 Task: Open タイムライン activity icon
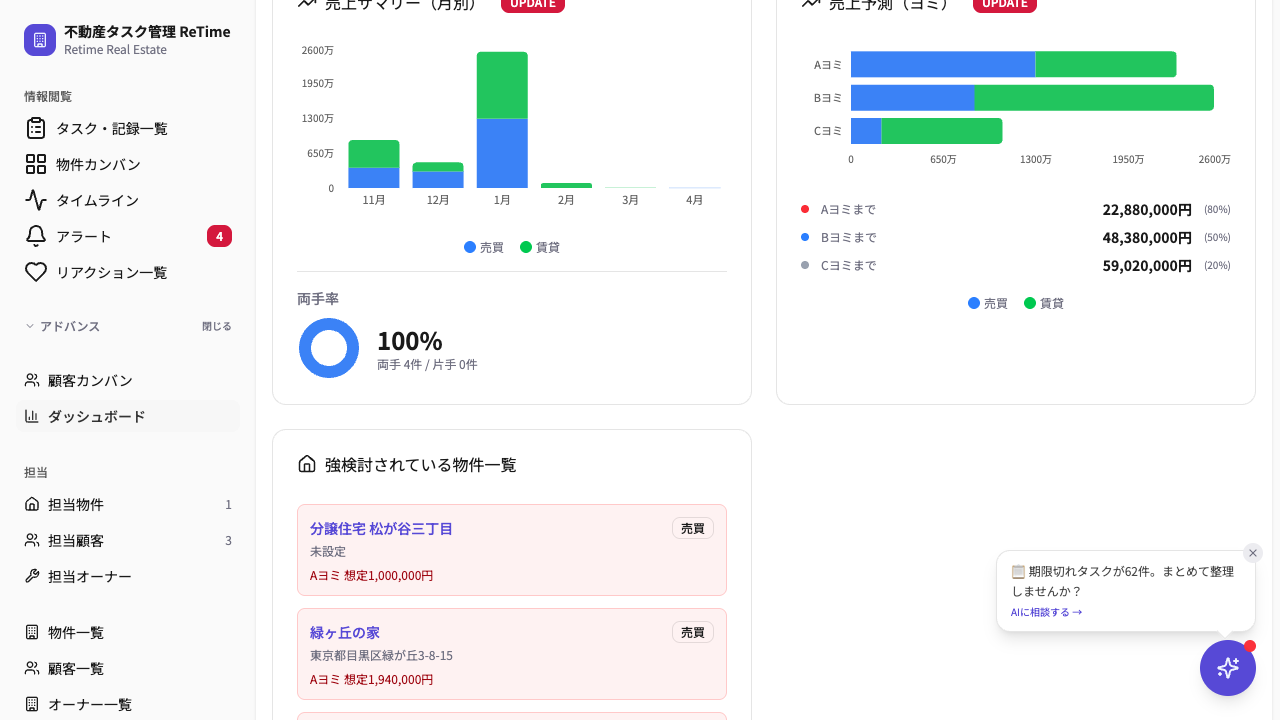(36, 200)
